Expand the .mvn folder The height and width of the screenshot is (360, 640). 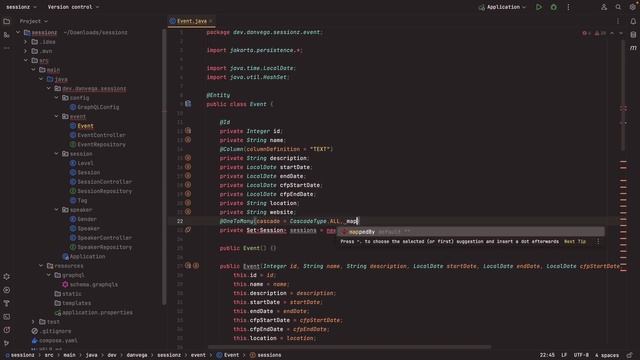(26, 51)
